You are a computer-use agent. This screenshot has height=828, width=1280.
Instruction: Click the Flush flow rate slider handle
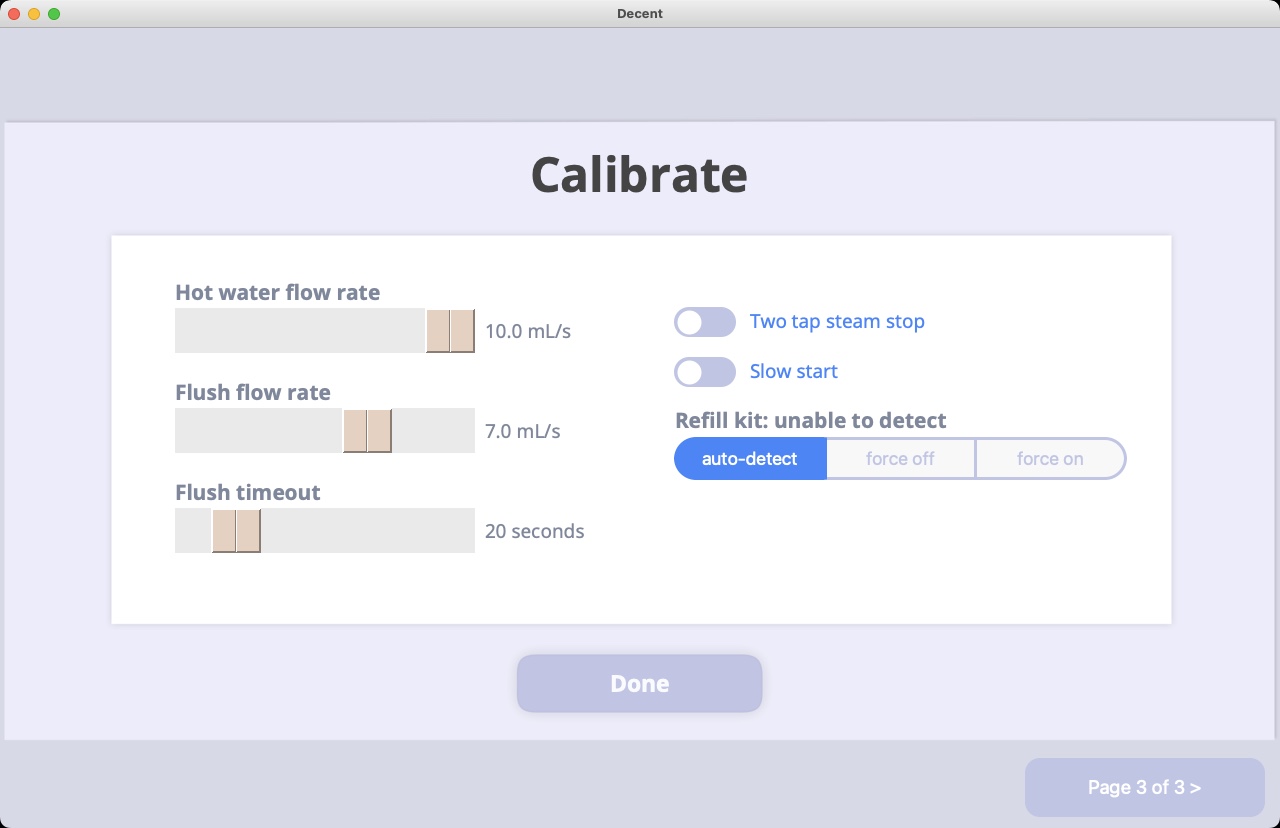(367, 431)
